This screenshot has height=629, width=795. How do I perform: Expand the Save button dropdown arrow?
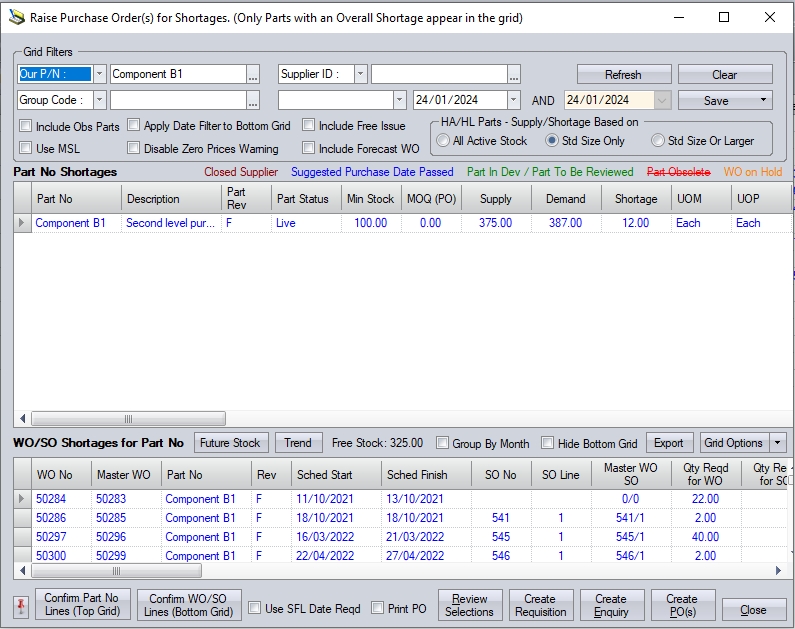(x=762, y=100)
